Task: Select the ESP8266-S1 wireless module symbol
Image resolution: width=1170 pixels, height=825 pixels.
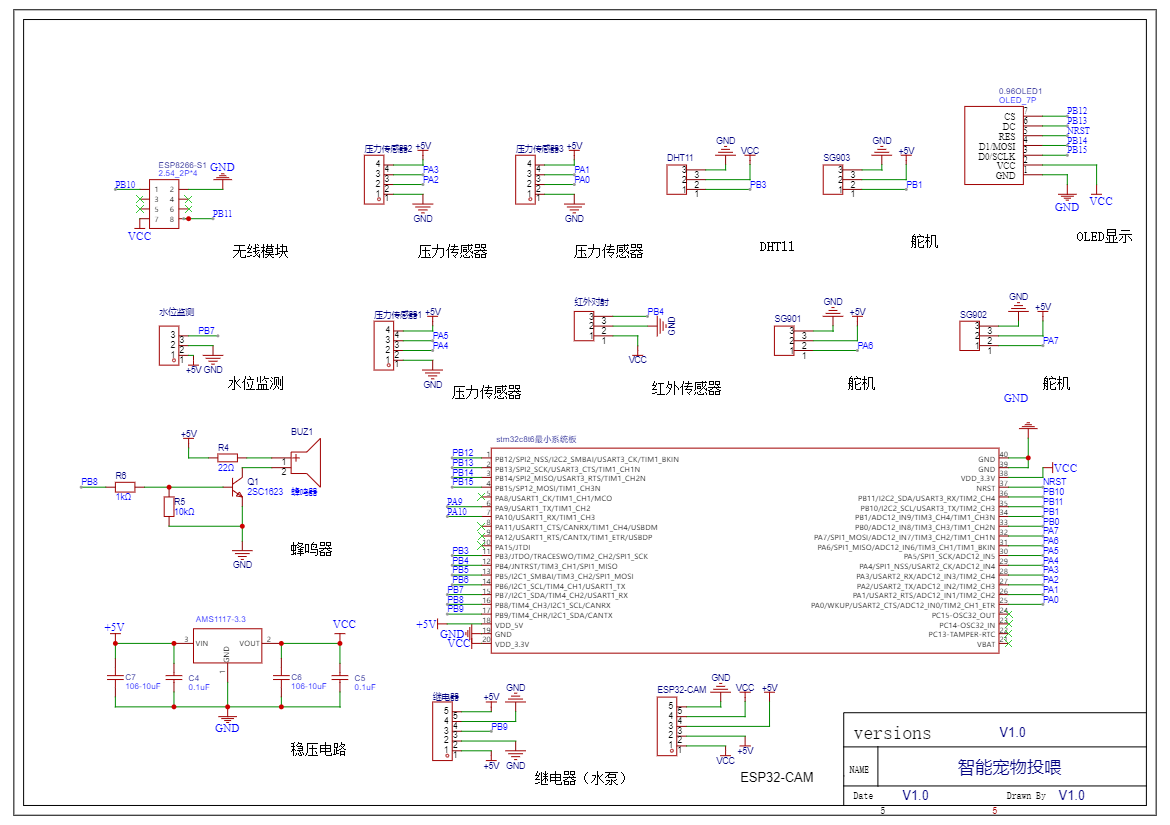Action: (x=163, y=204)
